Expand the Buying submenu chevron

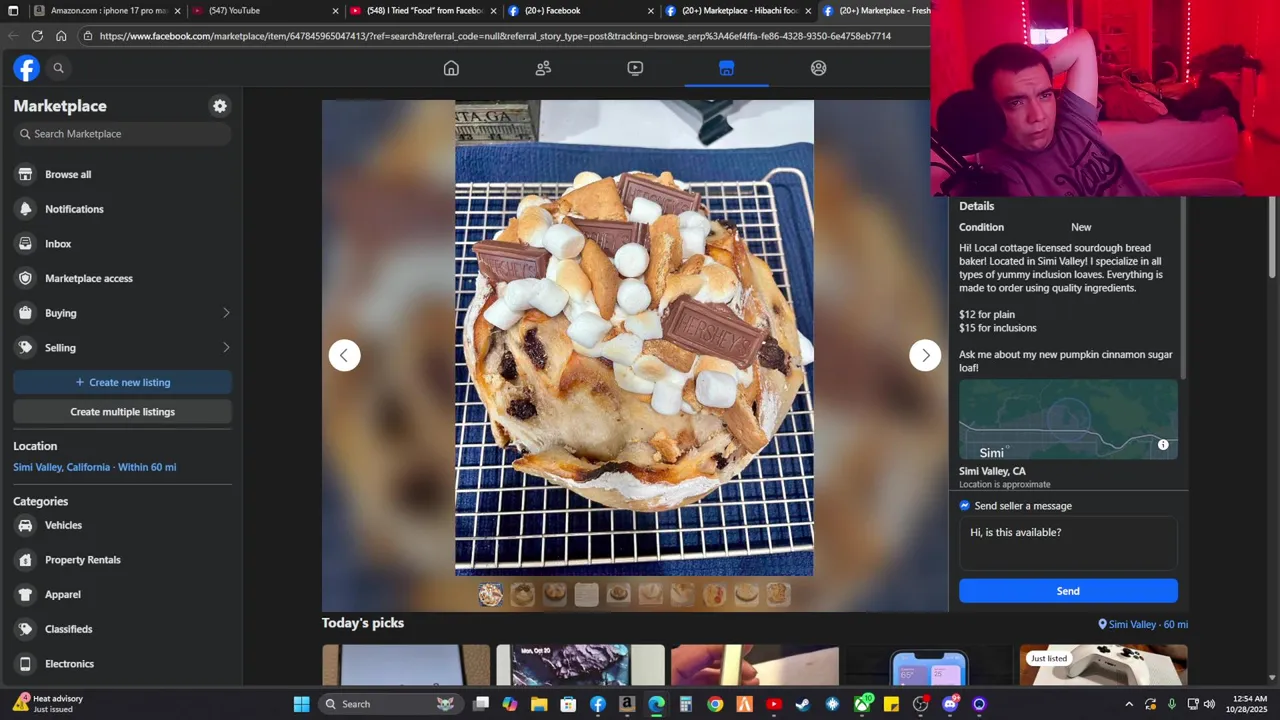coord(226,313)
